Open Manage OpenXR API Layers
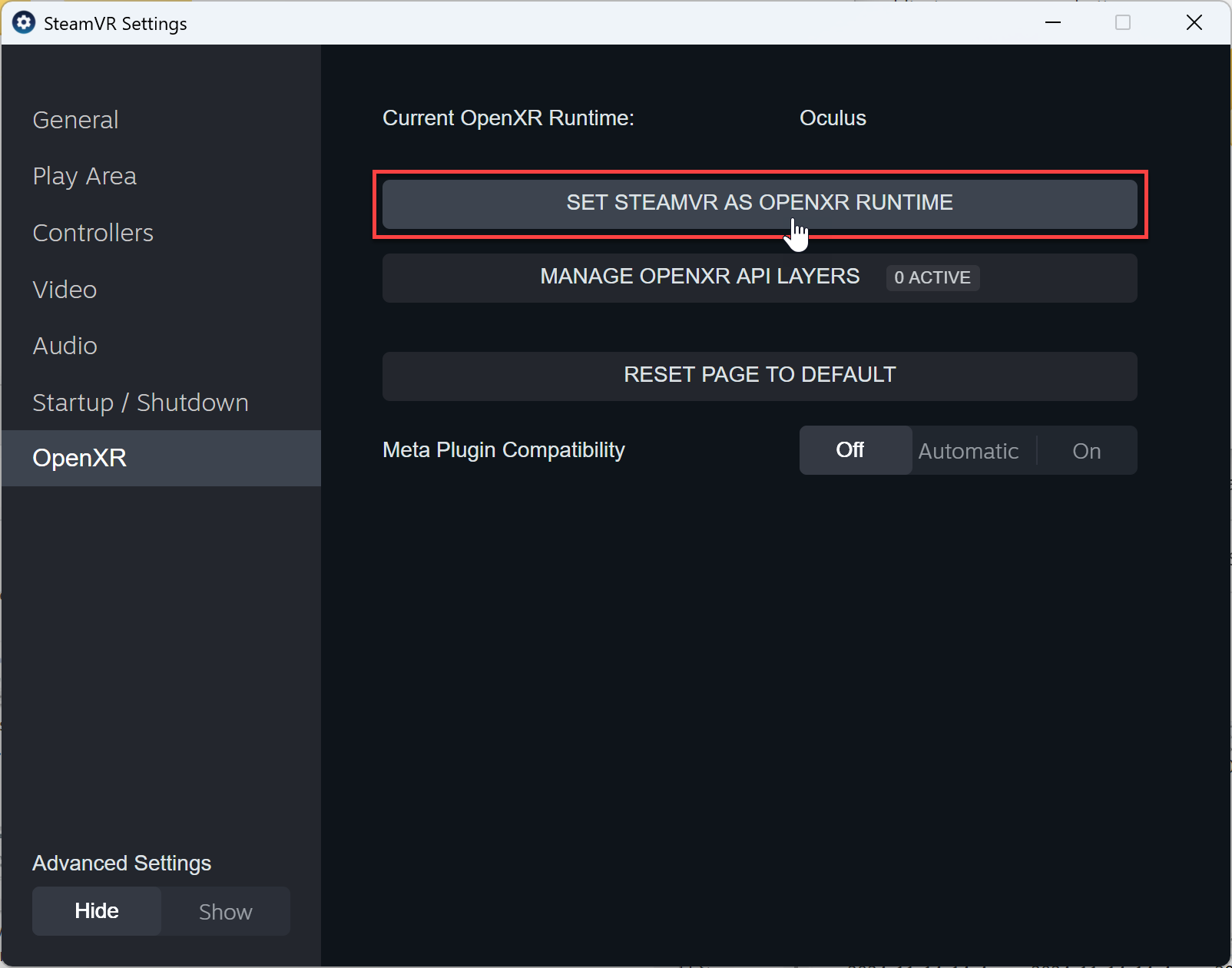The width and height of the screenshot is (1232, 968). pyautogui.click(x=699, y=277)
